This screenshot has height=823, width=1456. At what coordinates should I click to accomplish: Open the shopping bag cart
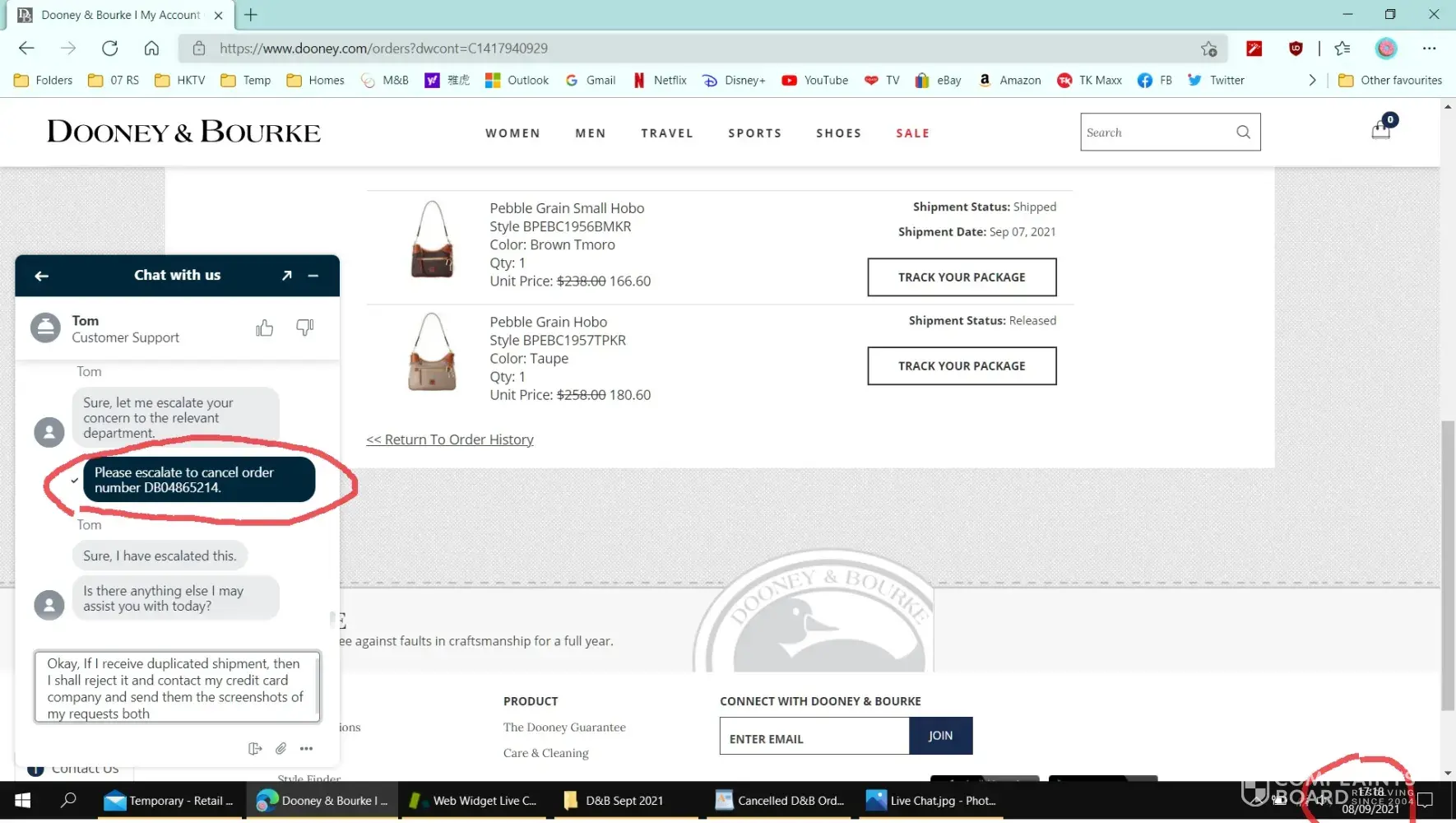[x=1382, y=128]
